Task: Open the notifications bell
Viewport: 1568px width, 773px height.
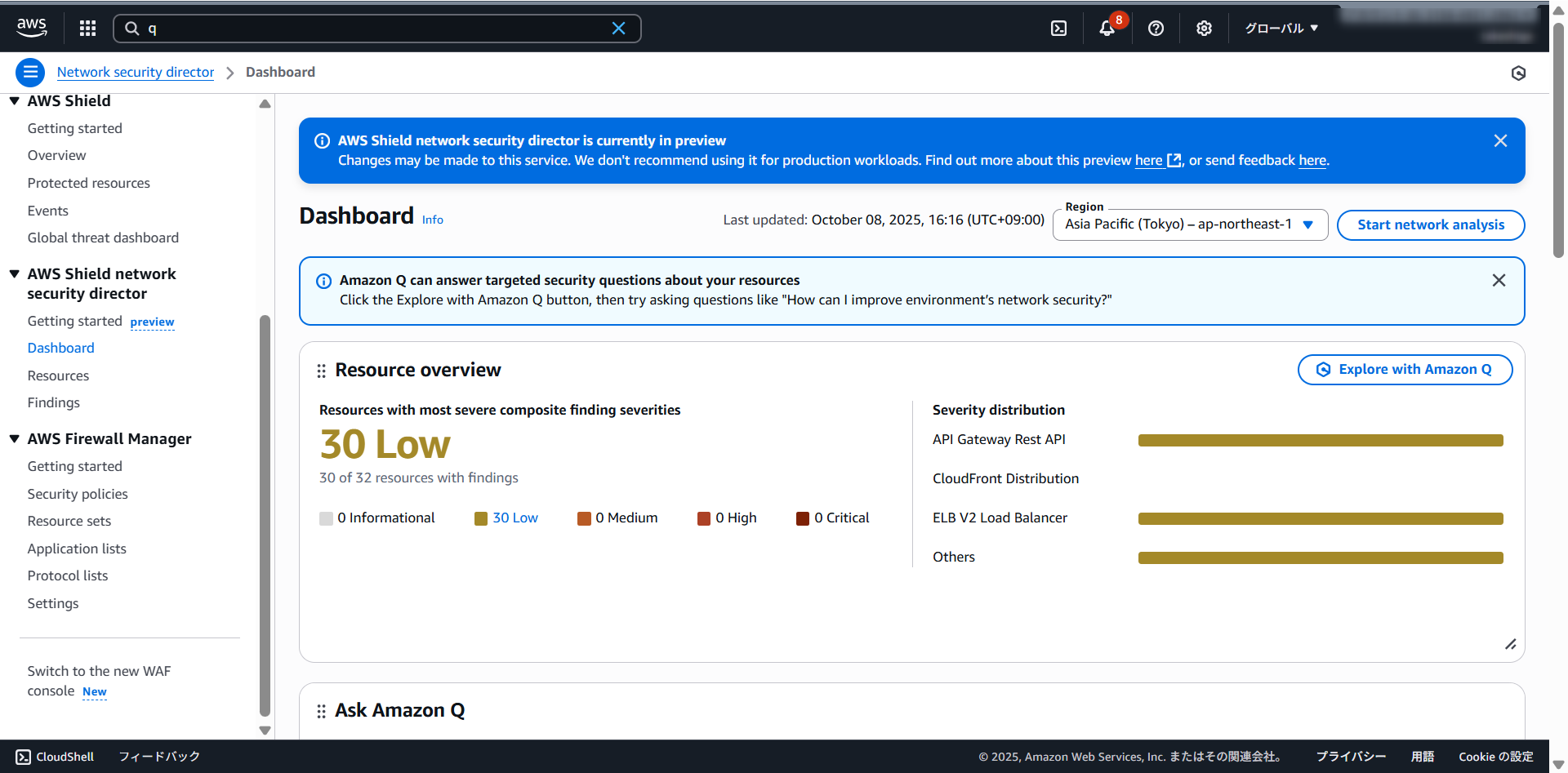Action: click(x=1107, y=29)
